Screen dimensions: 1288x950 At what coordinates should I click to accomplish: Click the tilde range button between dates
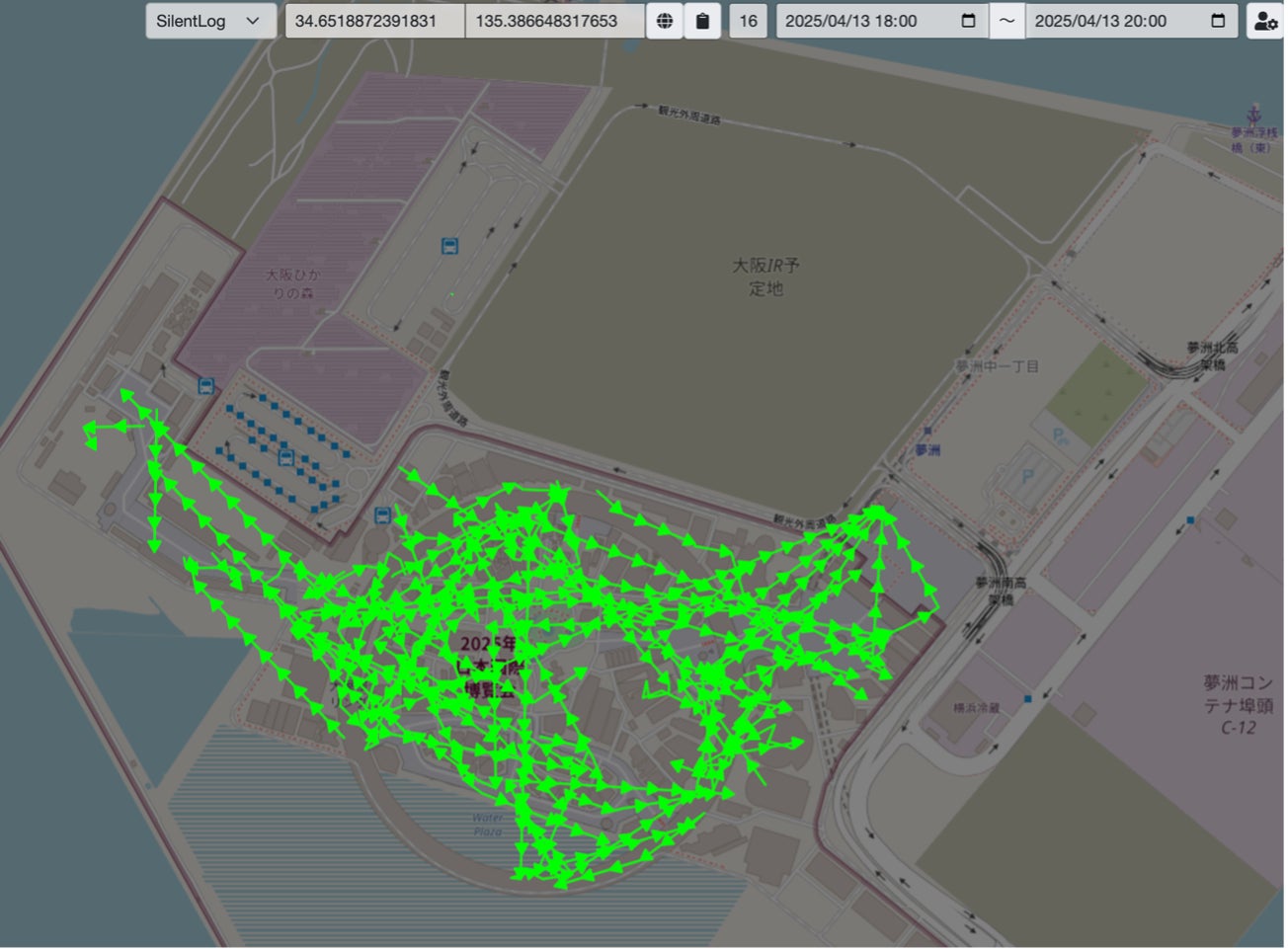coord(1006,21)
